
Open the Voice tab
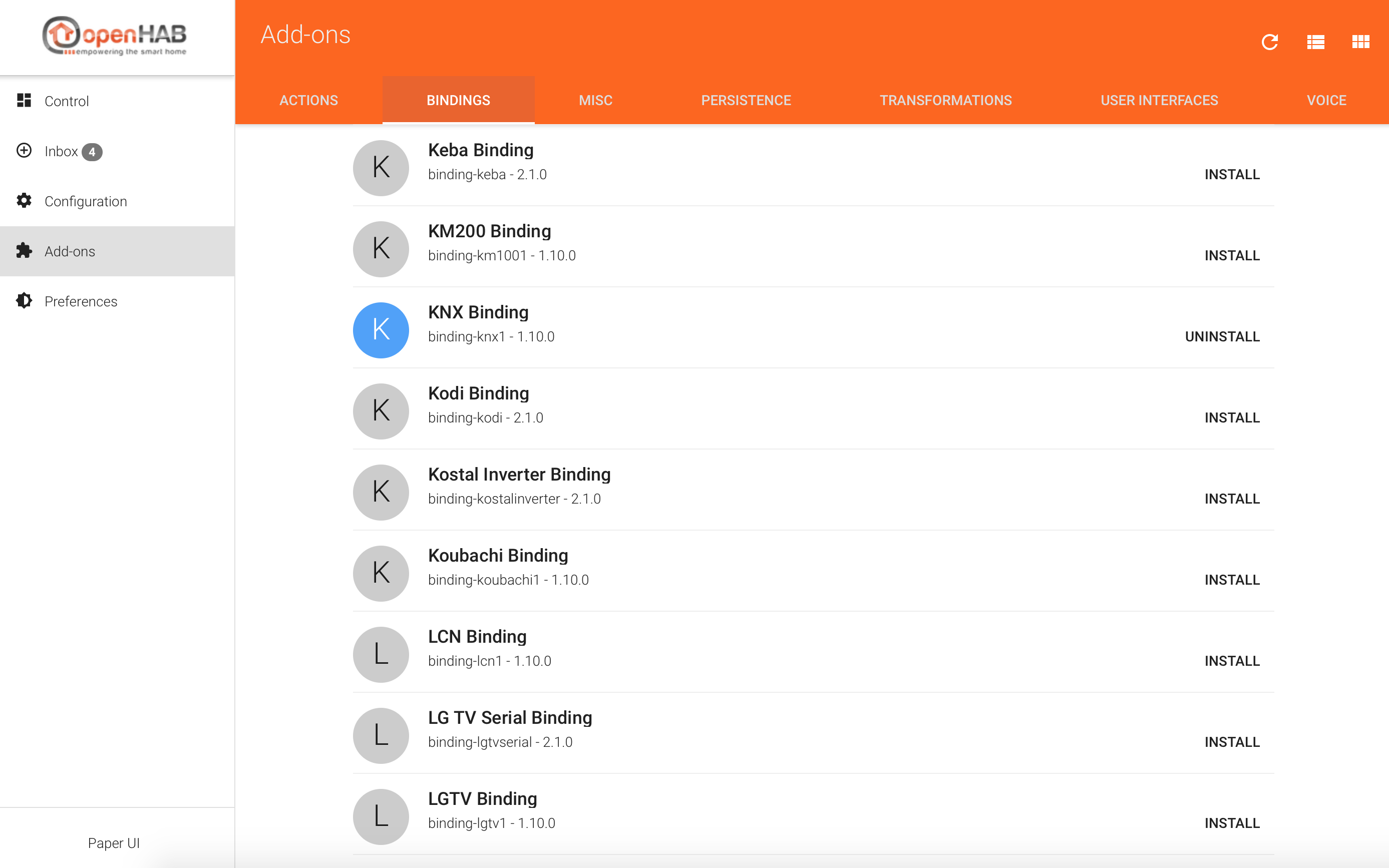[x=1326, y=101]
